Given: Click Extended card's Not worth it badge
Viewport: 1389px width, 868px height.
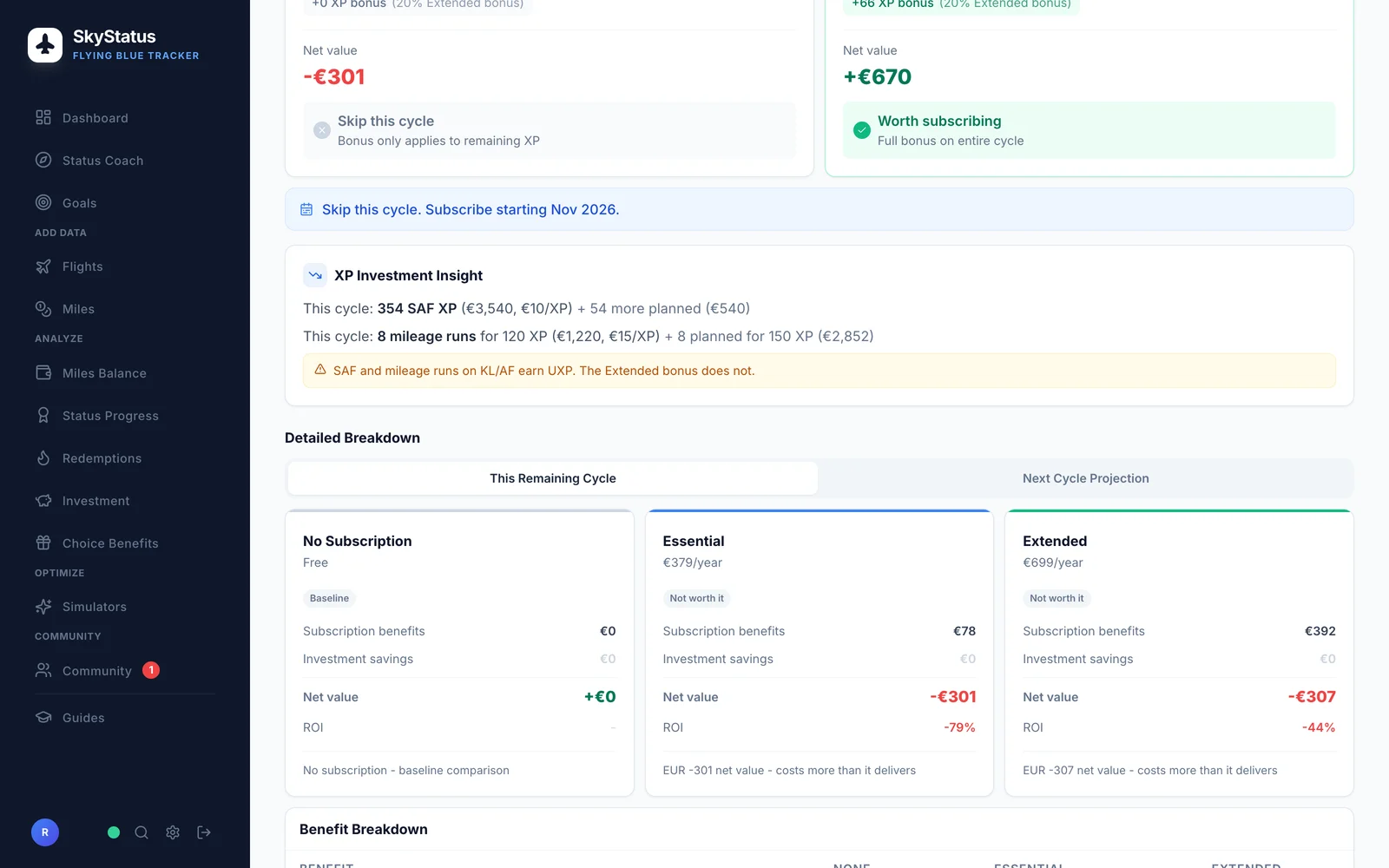Looking at the screenshot, I should pyautogui.click(x=1057, y=598).
